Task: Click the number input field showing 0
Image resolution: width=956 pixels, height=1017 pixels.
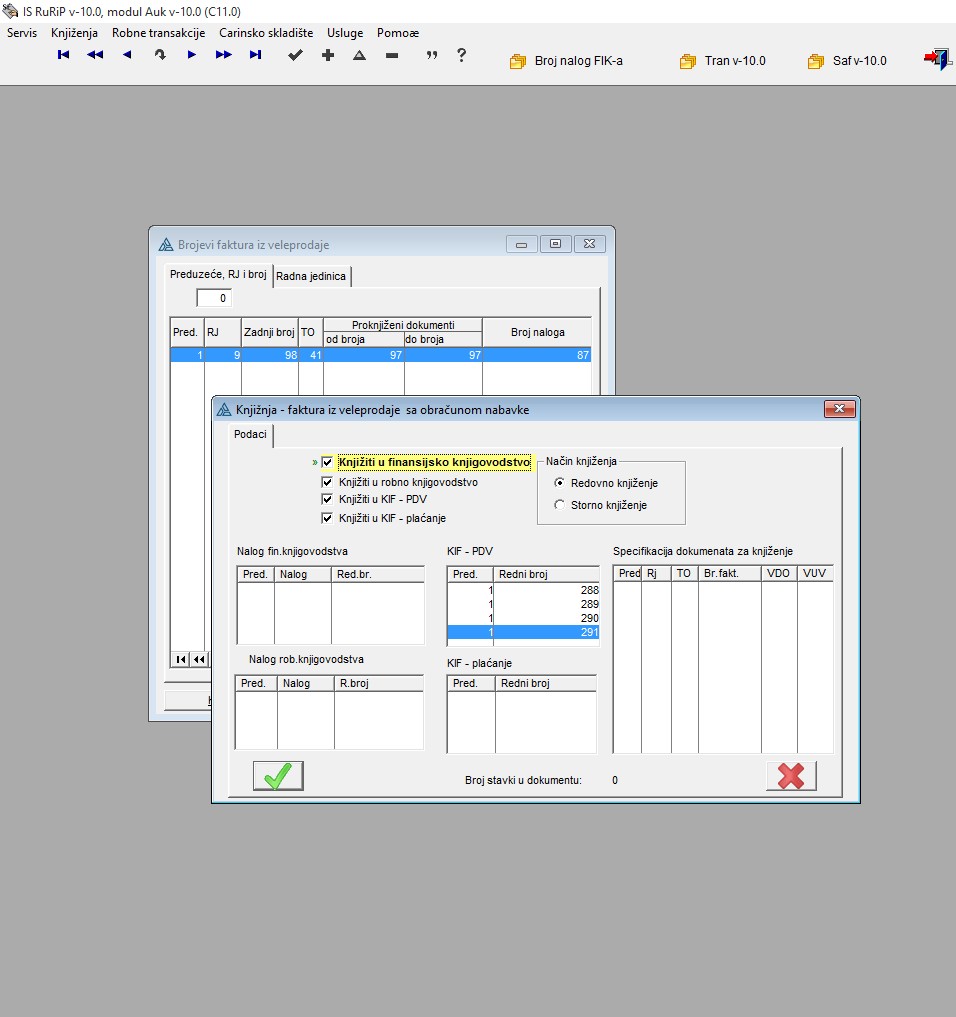Action: click(x=214, y=298)
